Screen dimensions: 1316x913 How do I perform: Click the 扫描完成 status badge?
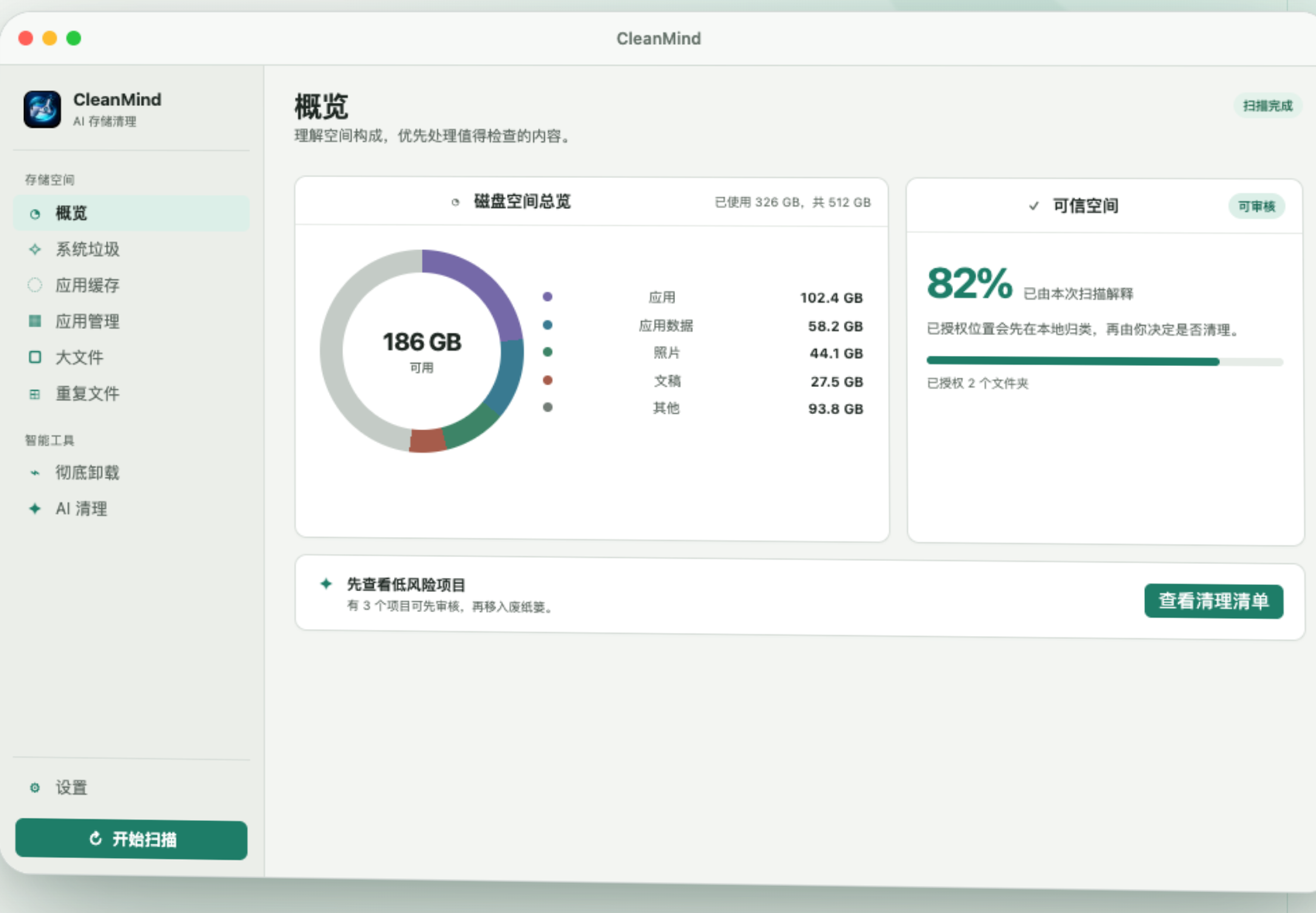tap(1268, 106)
